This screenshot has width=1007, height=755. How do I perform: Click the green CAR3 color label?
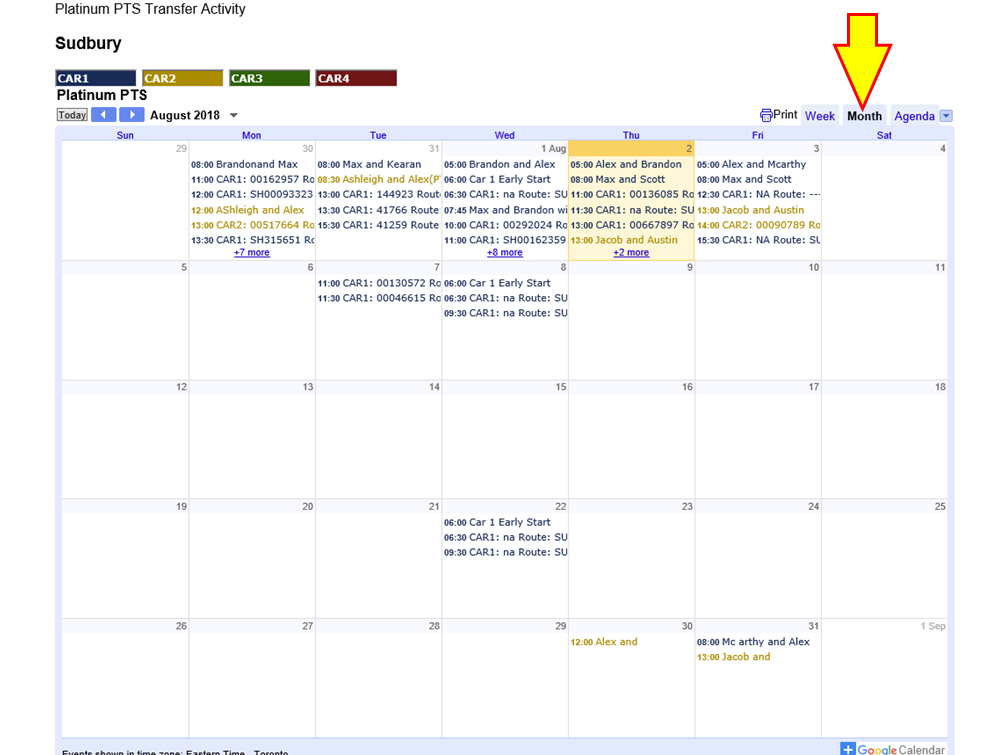[269, 78]
